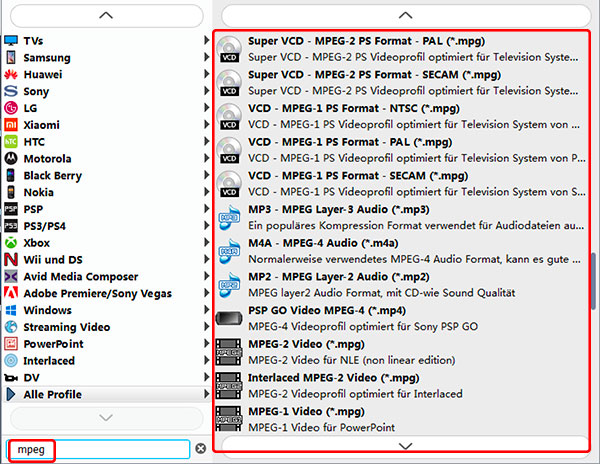The image size is (600, 464).
Task: Click the Sony S logo icon
Action: tap(11, 91)
